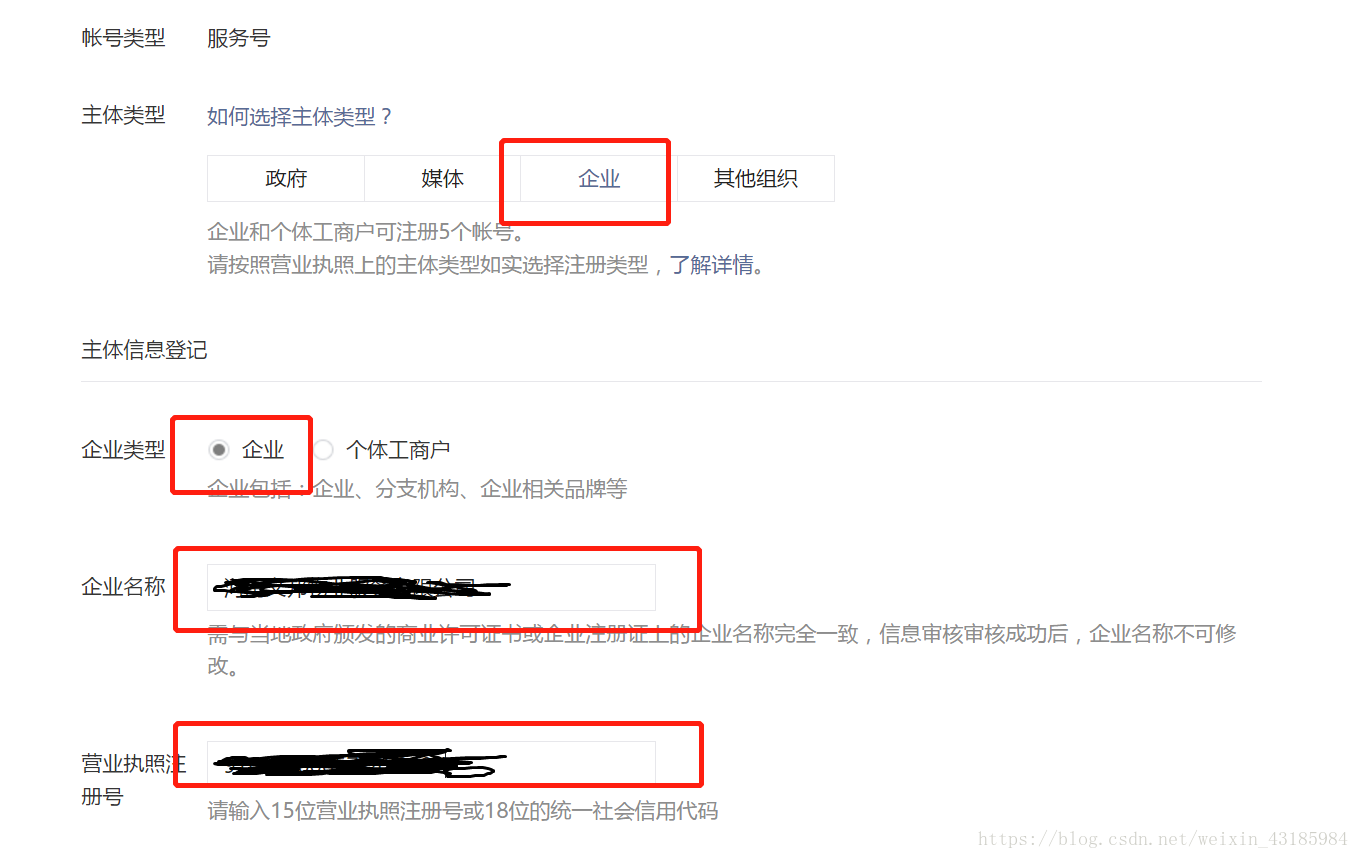
Task: Focus the 营业执照注册号 input field
Action: pos(431,764)
